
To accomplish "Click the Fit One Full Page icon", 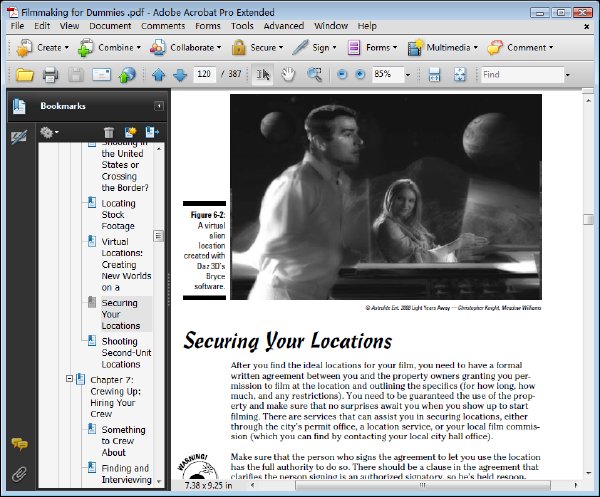I will (460, 75).
